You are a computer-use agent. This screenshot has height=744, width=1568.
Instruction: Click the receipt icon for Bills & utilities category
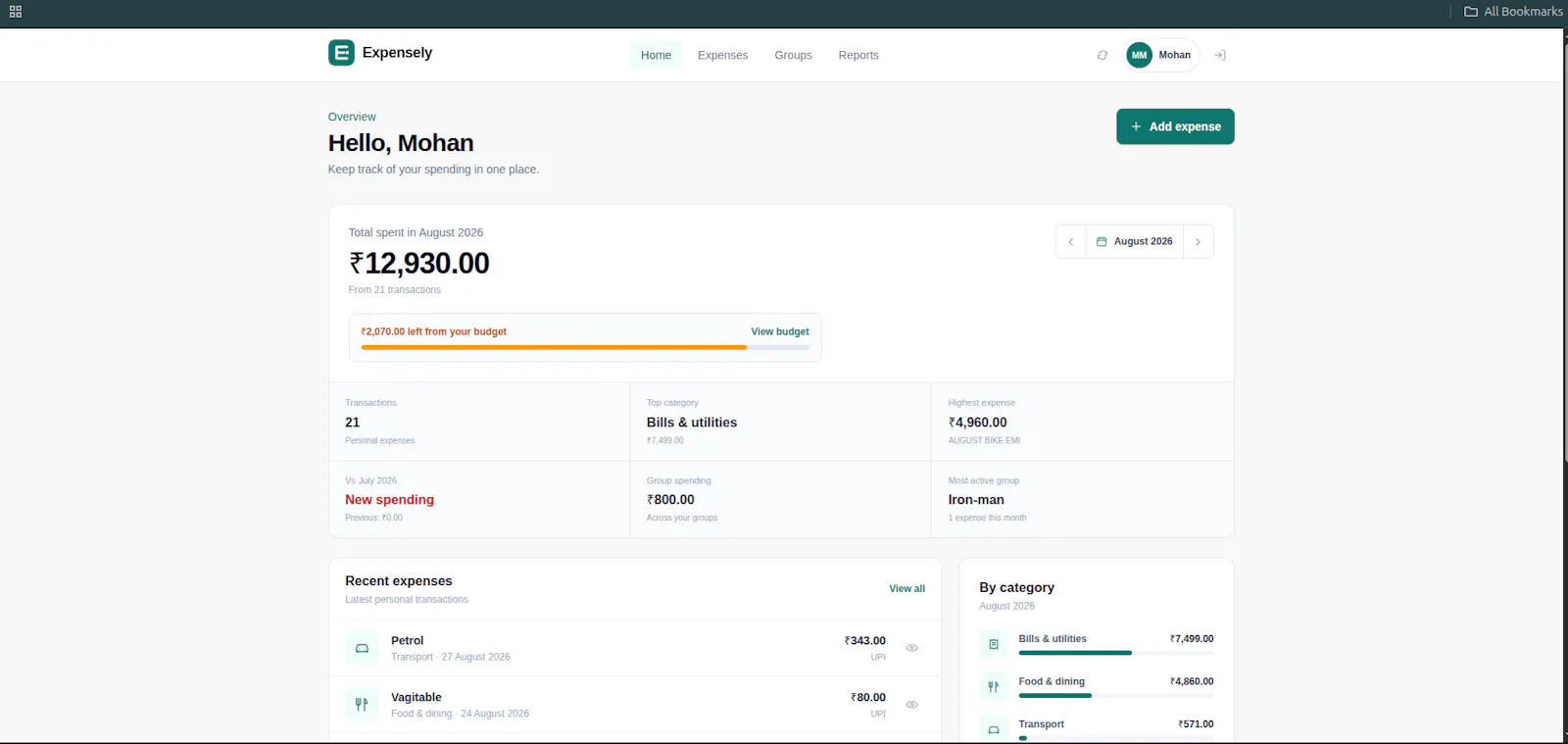[993, 644]
